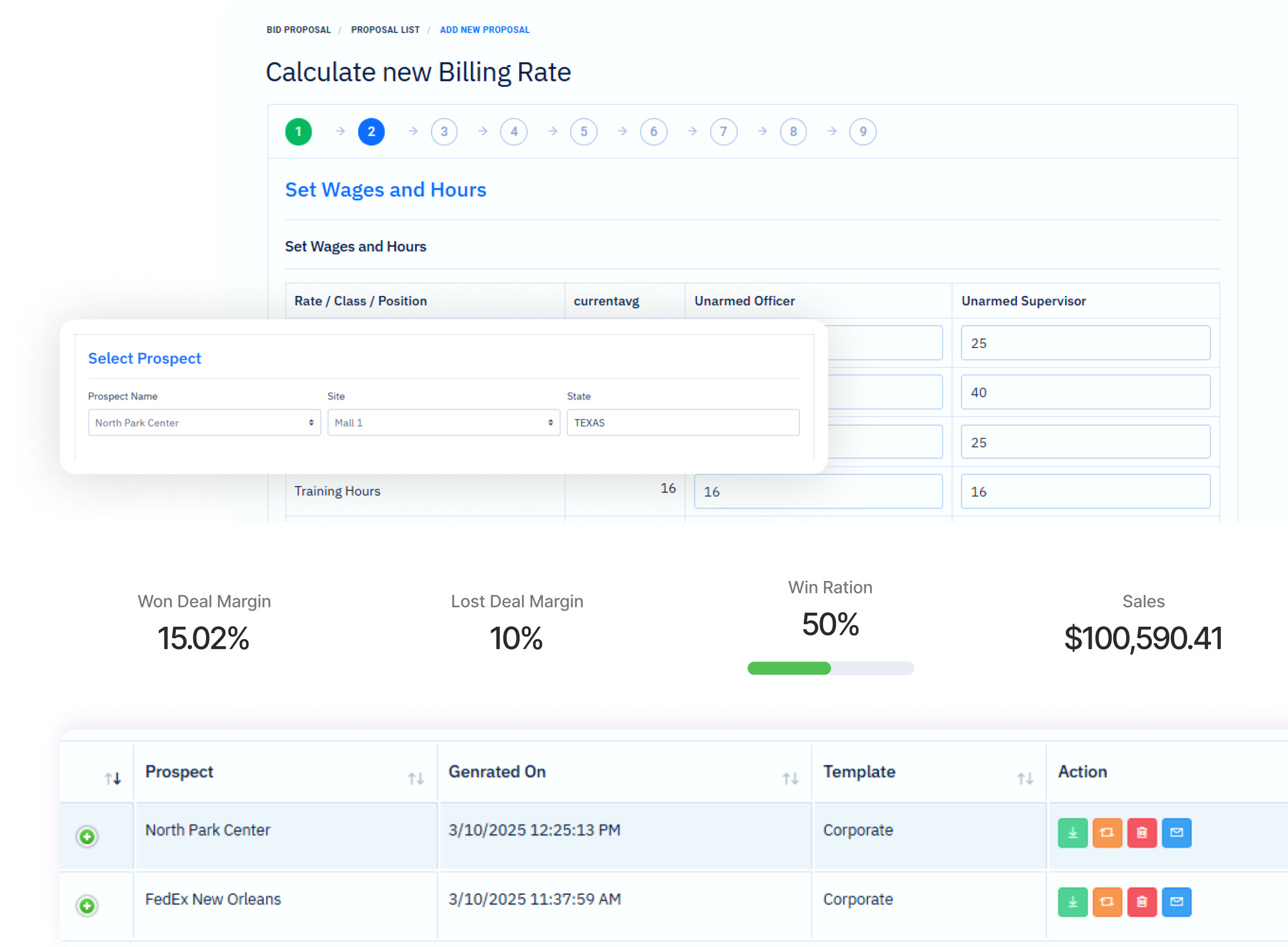Sort the table by Prospect column
The image size is (1288, 947).
416,779
